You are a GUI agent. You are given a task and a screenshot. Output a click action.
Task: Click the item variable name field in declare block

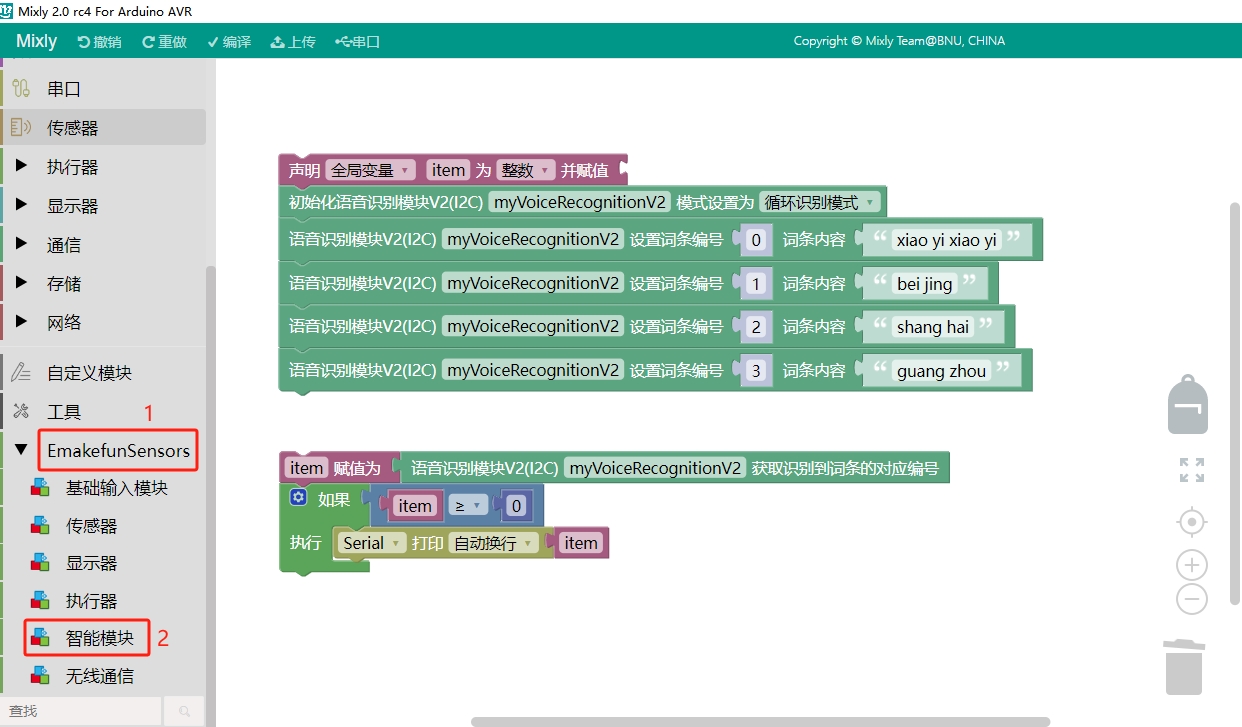pyautogui.click(x=448, y=170)
